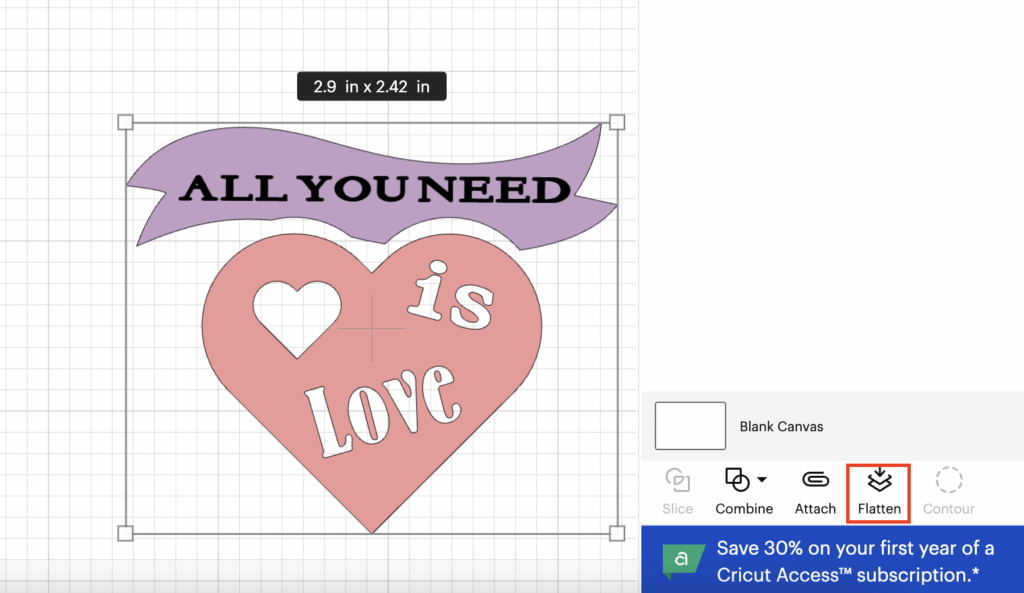Click the Slice tool icon
The height and width of the screenshot is (593, 1024).
point(677,481)
